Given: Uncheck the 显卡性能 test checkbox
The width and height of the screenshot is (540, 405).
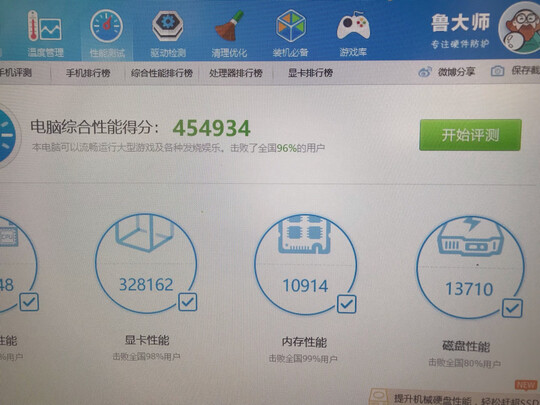Looking at the screenshot, I should (x=188, y=302).
